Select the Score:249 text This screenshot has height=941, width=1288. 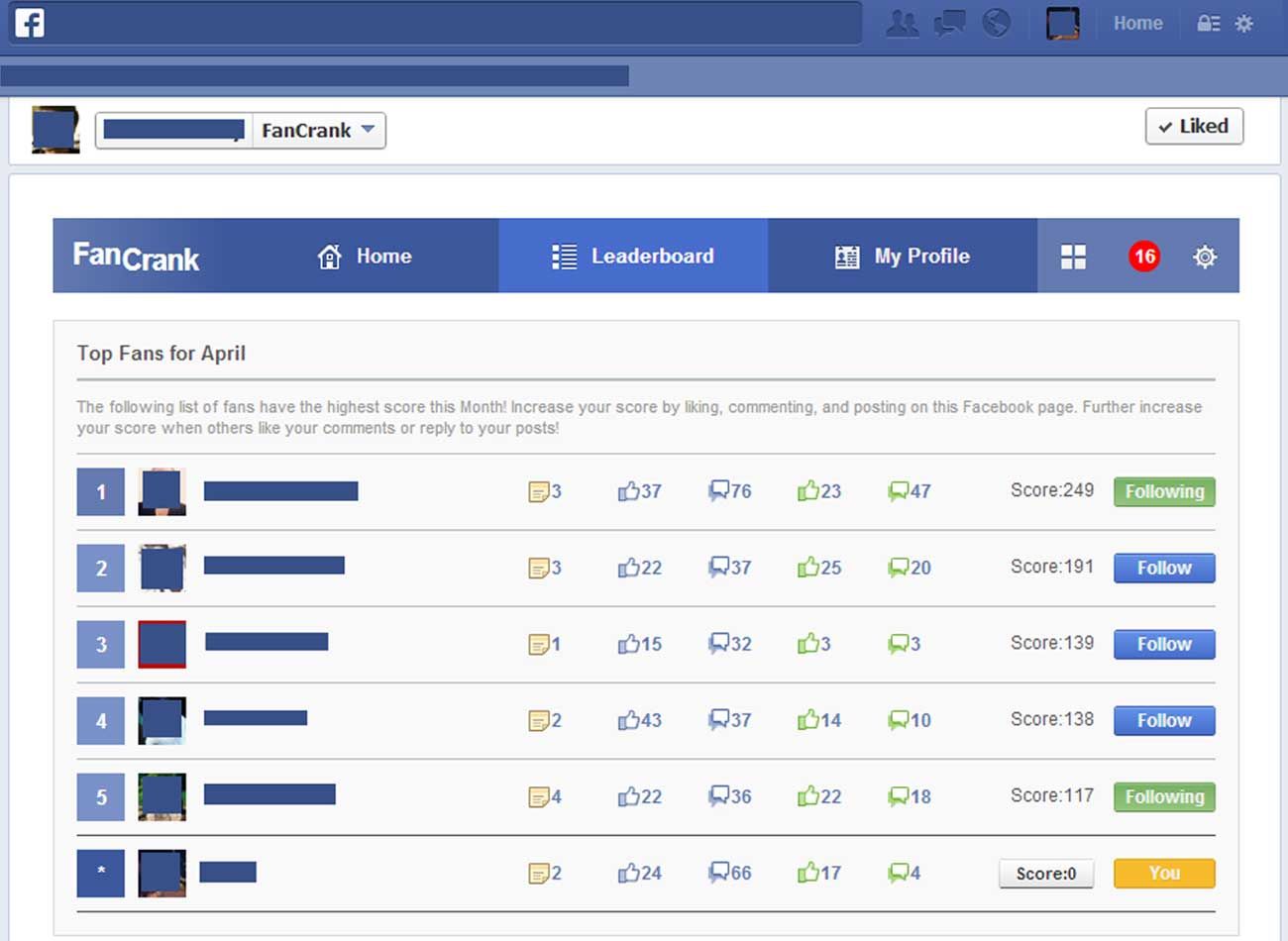(1052, 490)
